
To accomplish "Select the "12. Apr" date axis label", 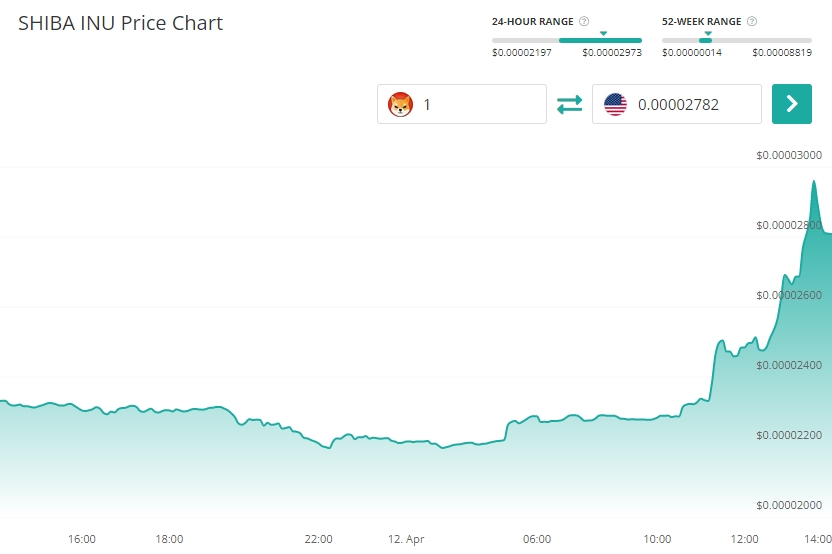I will (406, 539).
